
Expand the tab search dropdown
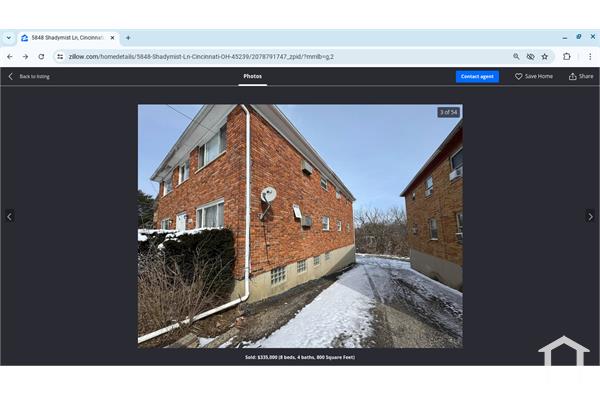point(8,38)
